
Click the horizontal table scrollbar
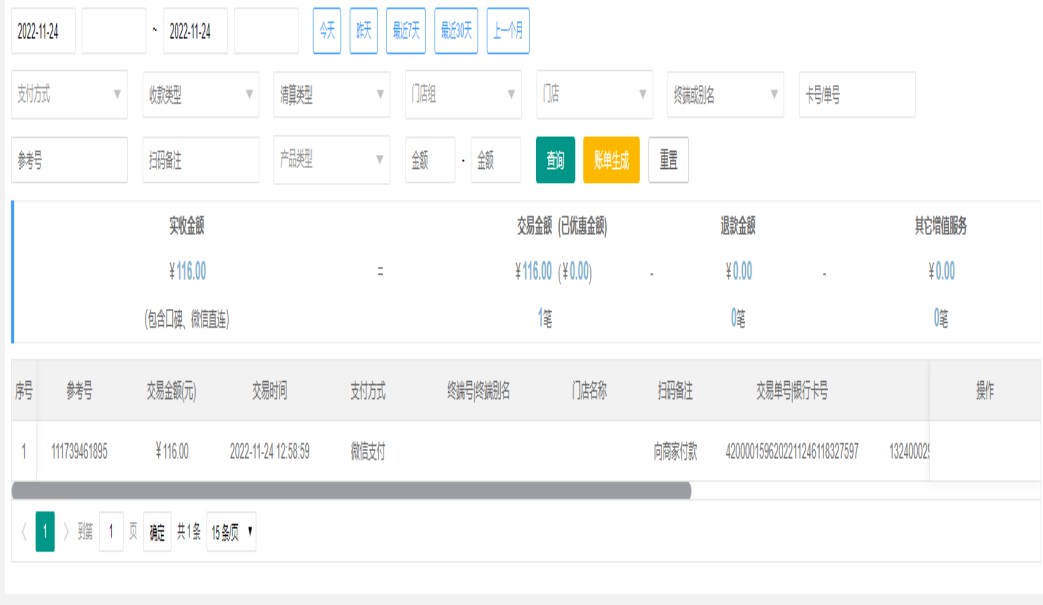click(x=351, y=490)
